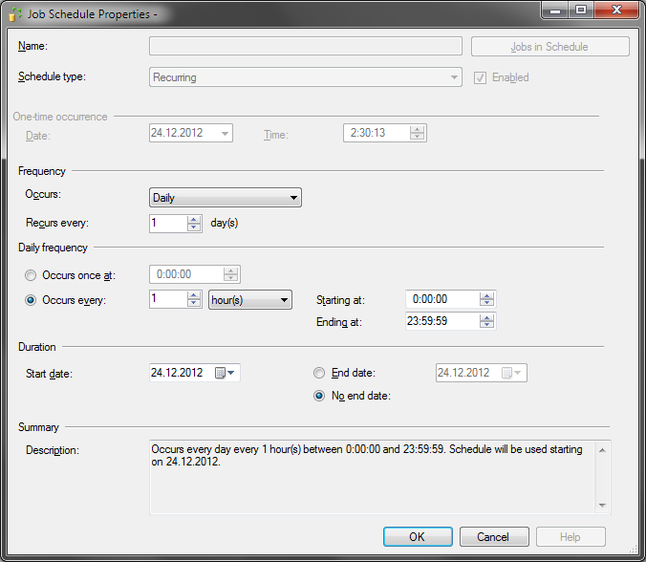Select the Occurs once at option
Screen dimensions: 646x562
[32, 275]
